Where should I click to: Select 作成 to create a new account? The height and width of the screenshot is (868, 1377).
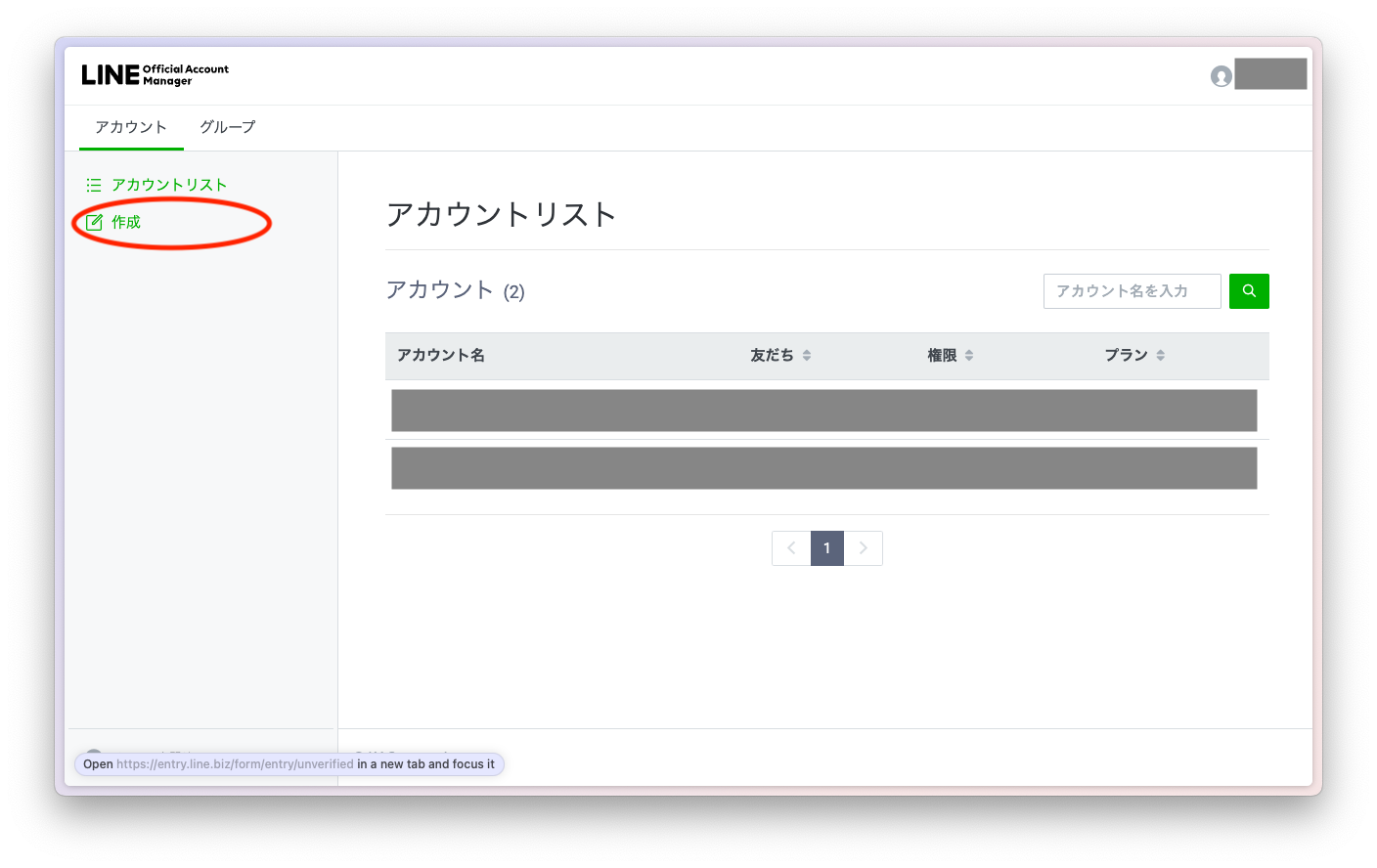[x=128, y=222]
